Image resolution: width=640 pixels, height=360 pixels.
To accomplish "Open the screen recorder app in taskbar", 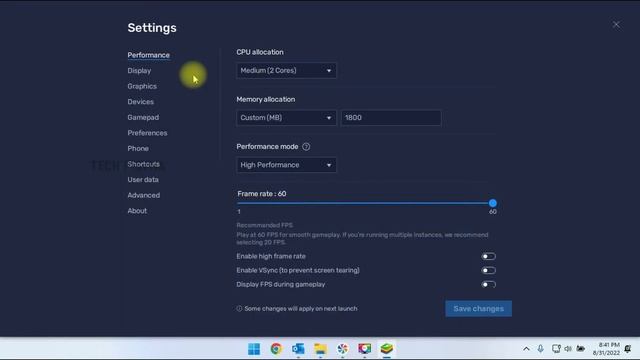I will click(x=364, y=349).
